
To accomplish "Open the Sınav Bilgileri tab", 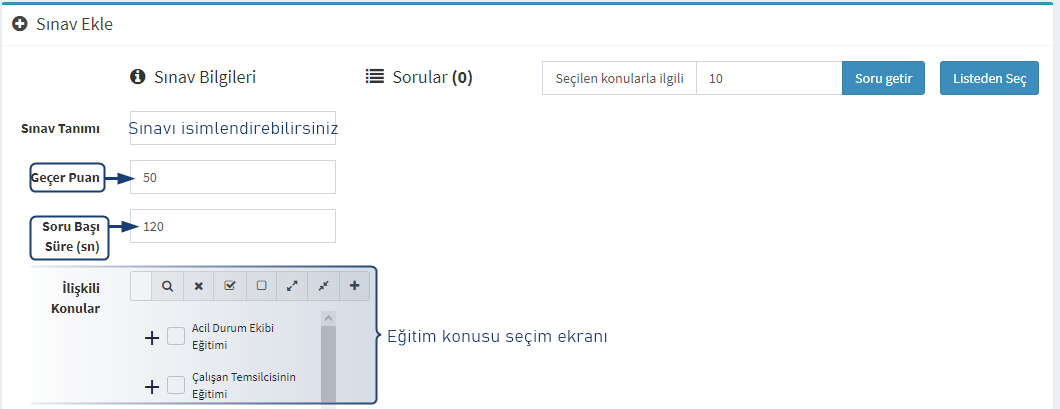I will pos(193,77).
